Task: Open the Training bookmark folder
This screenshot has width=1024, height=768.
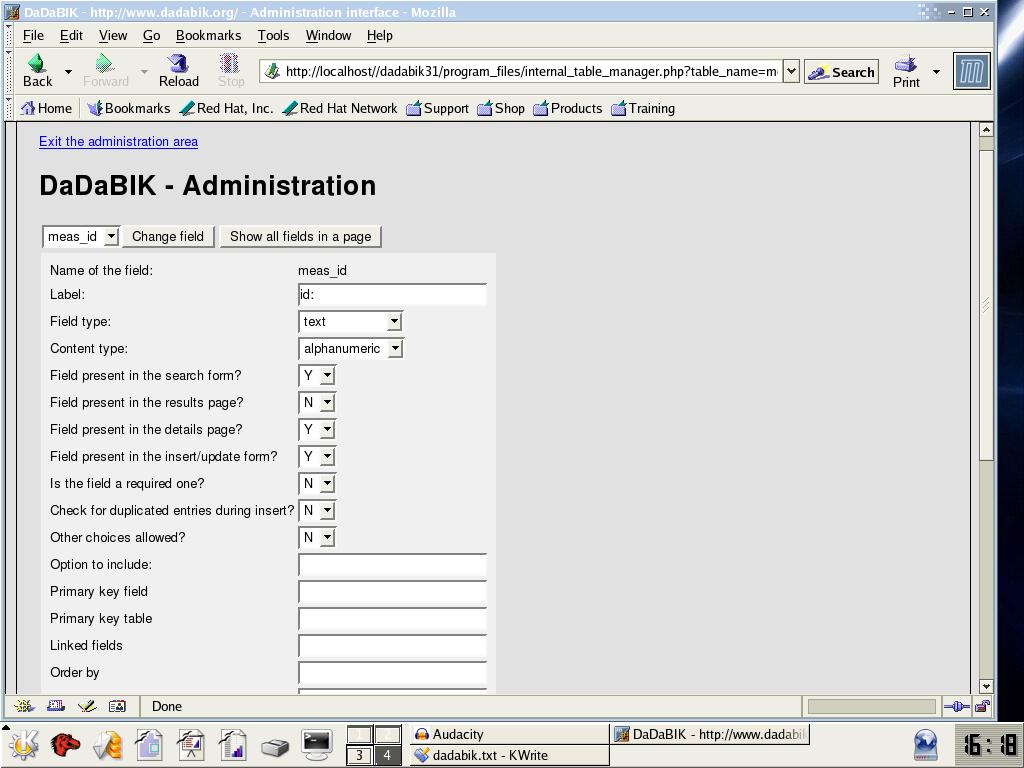Action: pyautogui.click(x=643, y=108)
